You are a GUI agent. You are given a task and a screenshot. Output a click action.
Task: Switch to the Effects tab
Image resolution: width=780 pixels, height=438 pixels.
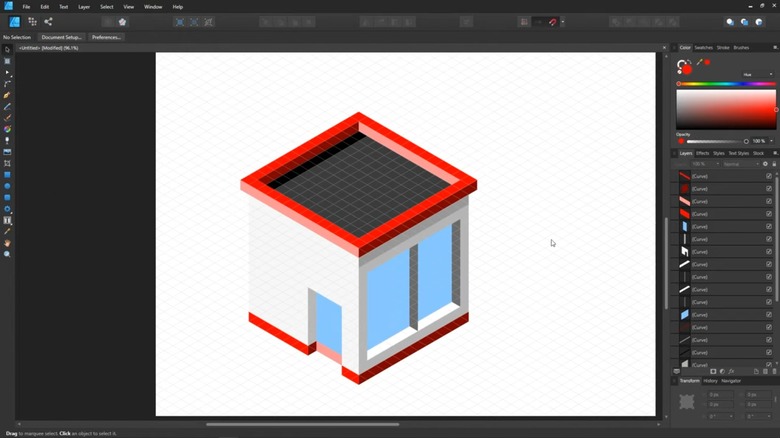click(702, 153)
